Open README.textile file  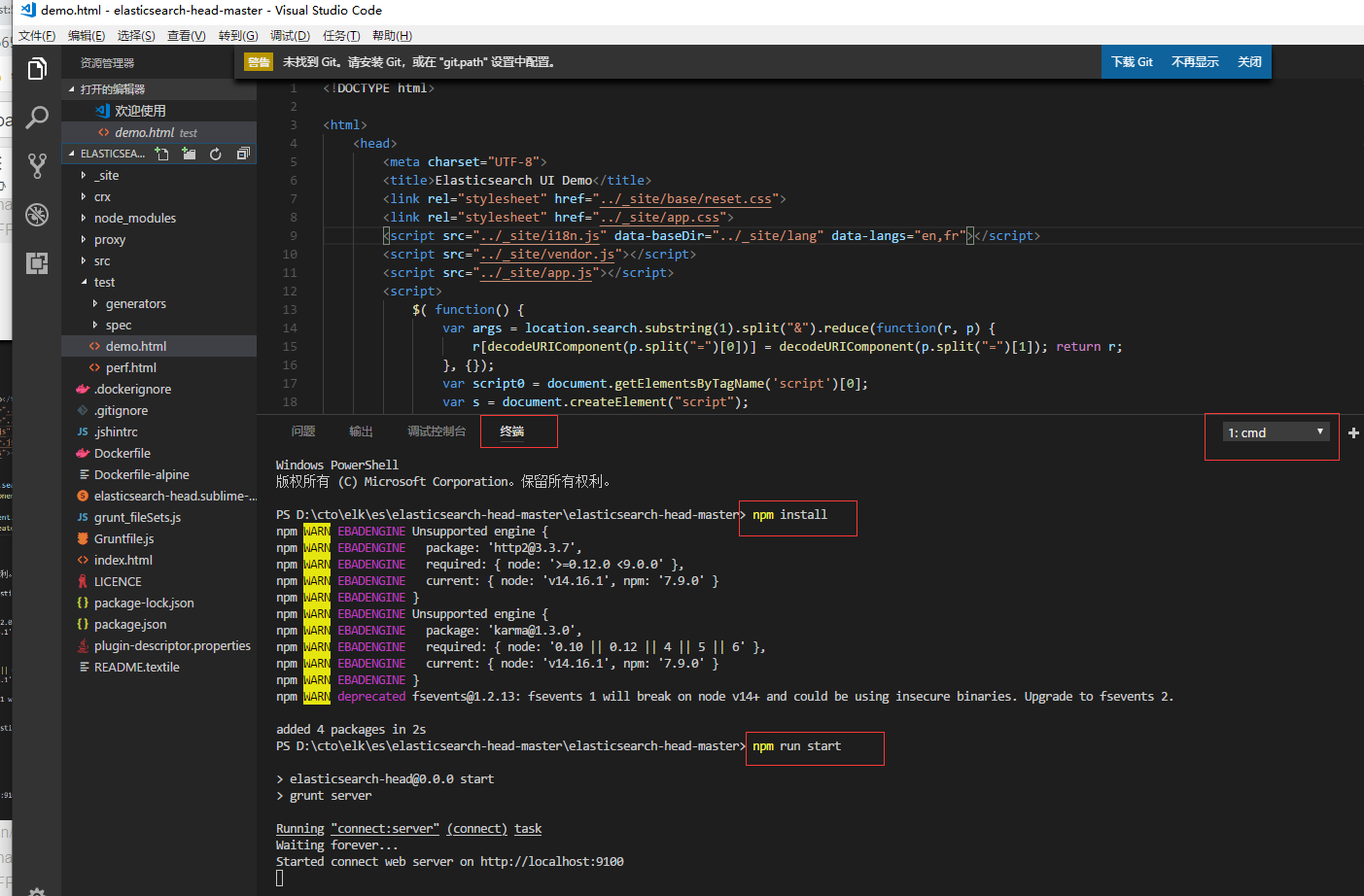pos(136,667)
